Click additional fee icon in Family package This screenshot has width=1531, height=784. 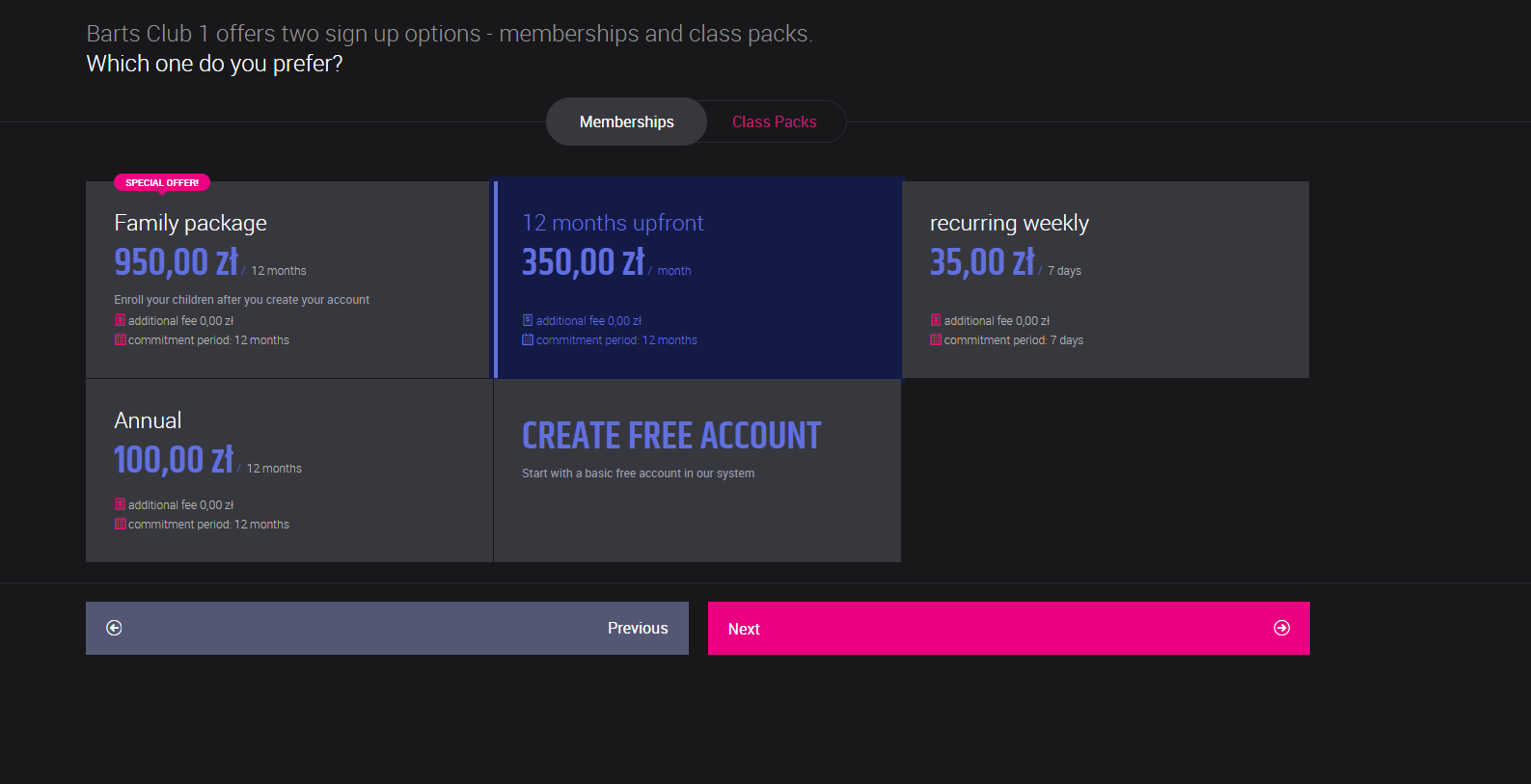[x=121, y=320]
